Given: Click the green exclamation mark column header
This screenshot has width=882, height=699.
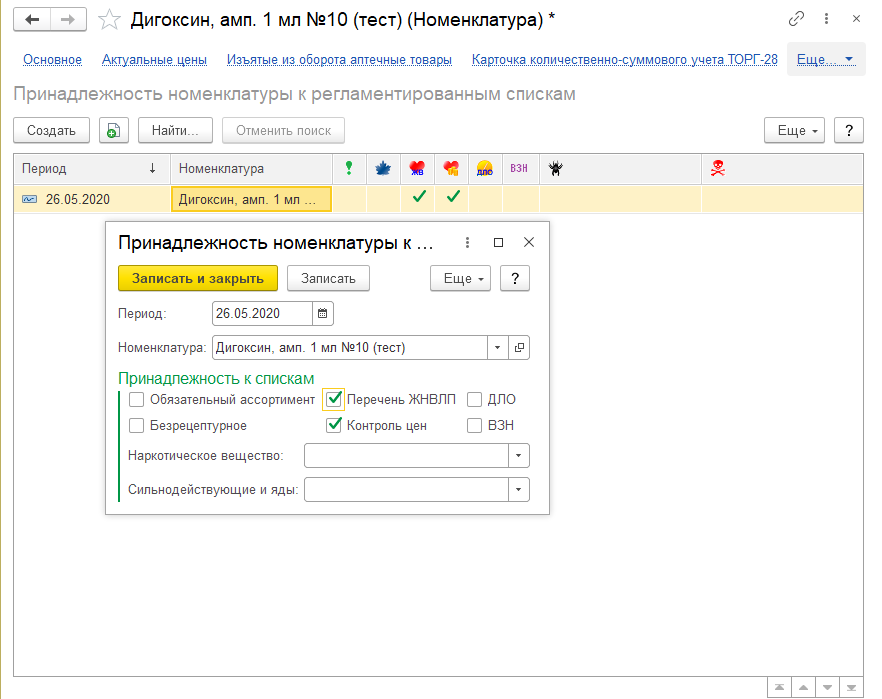Looking at the screenshot, I should [x=349, y=168].
